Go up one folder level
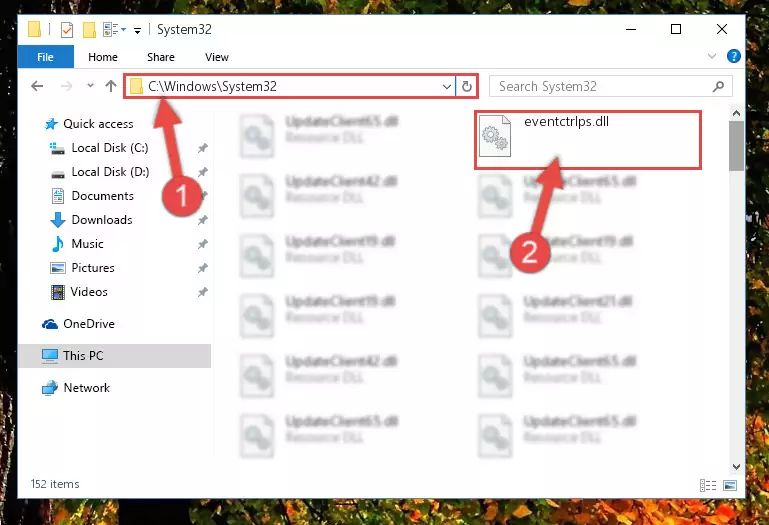This screenshot has width=769, height=525. [x=111, y=86]
